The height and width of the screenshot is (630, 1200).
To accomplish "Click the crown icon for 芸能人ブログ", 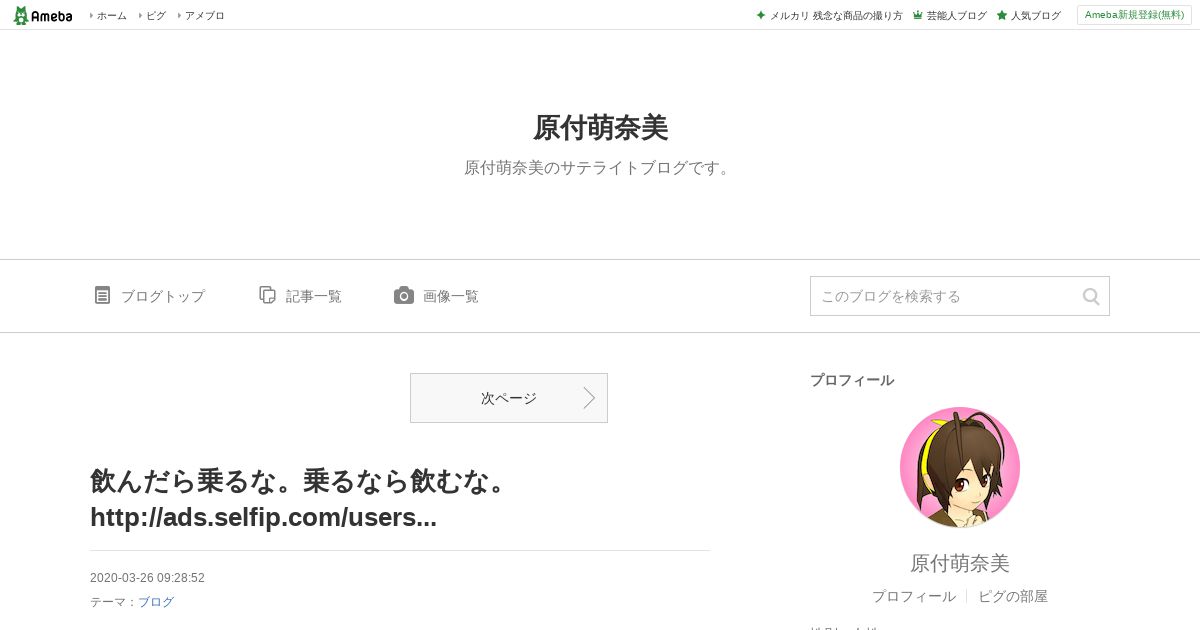I will (x=917, y=15).
